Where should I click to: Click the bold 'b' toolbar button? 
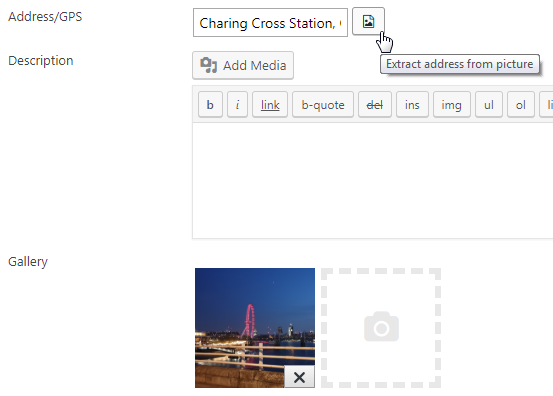(210, 104)
